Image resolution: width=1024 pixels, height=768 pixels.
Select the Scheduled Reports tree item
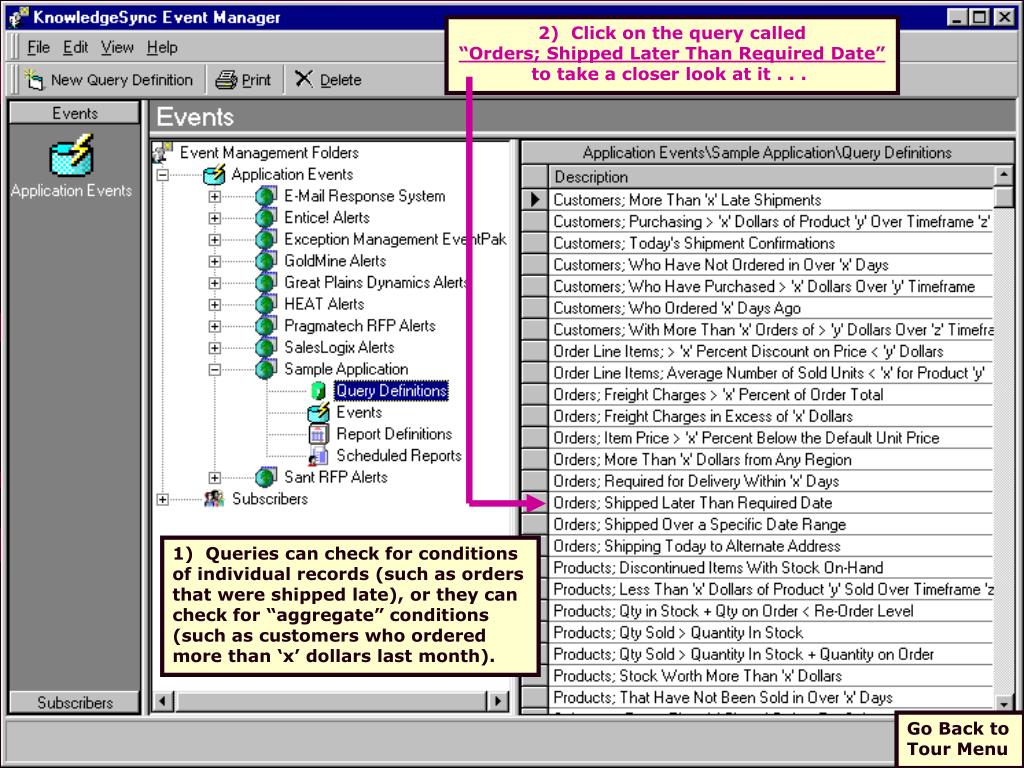(398, 456)
